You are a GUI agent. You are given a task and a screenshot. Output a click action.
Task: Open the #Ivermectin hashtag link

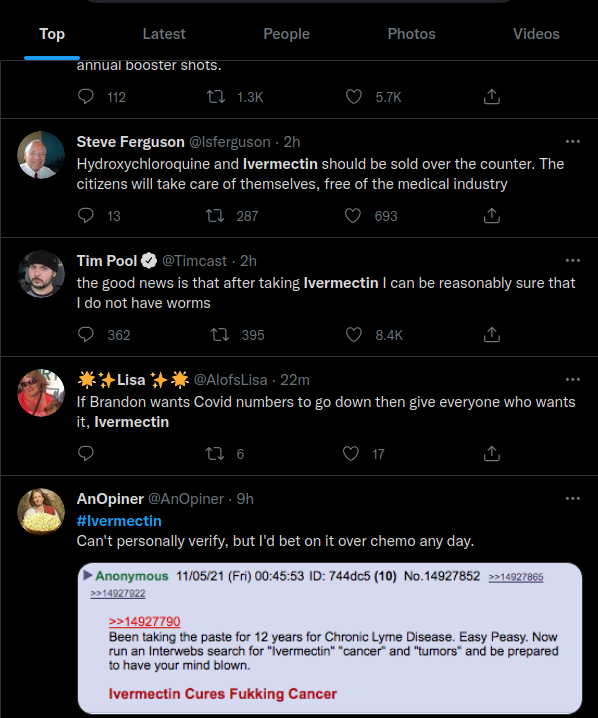click(x=119, y=521)
